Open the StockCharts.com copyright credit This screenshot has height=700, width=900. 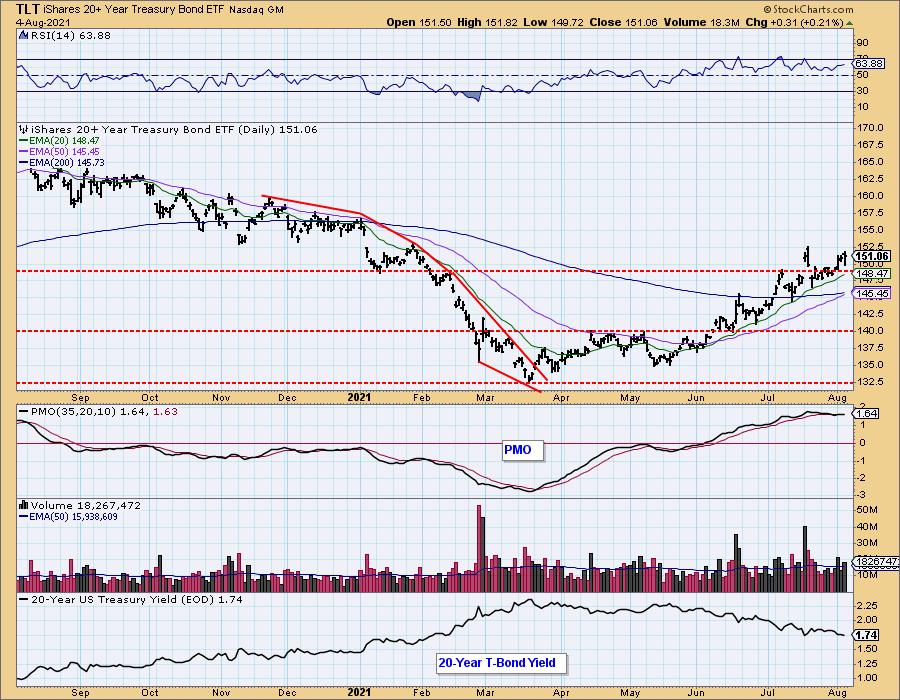(808, 9)
